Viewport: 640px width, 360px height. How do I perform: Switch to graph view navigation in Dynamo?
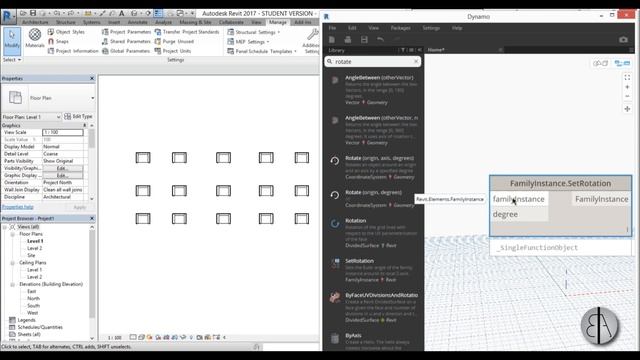pos(622,63)
